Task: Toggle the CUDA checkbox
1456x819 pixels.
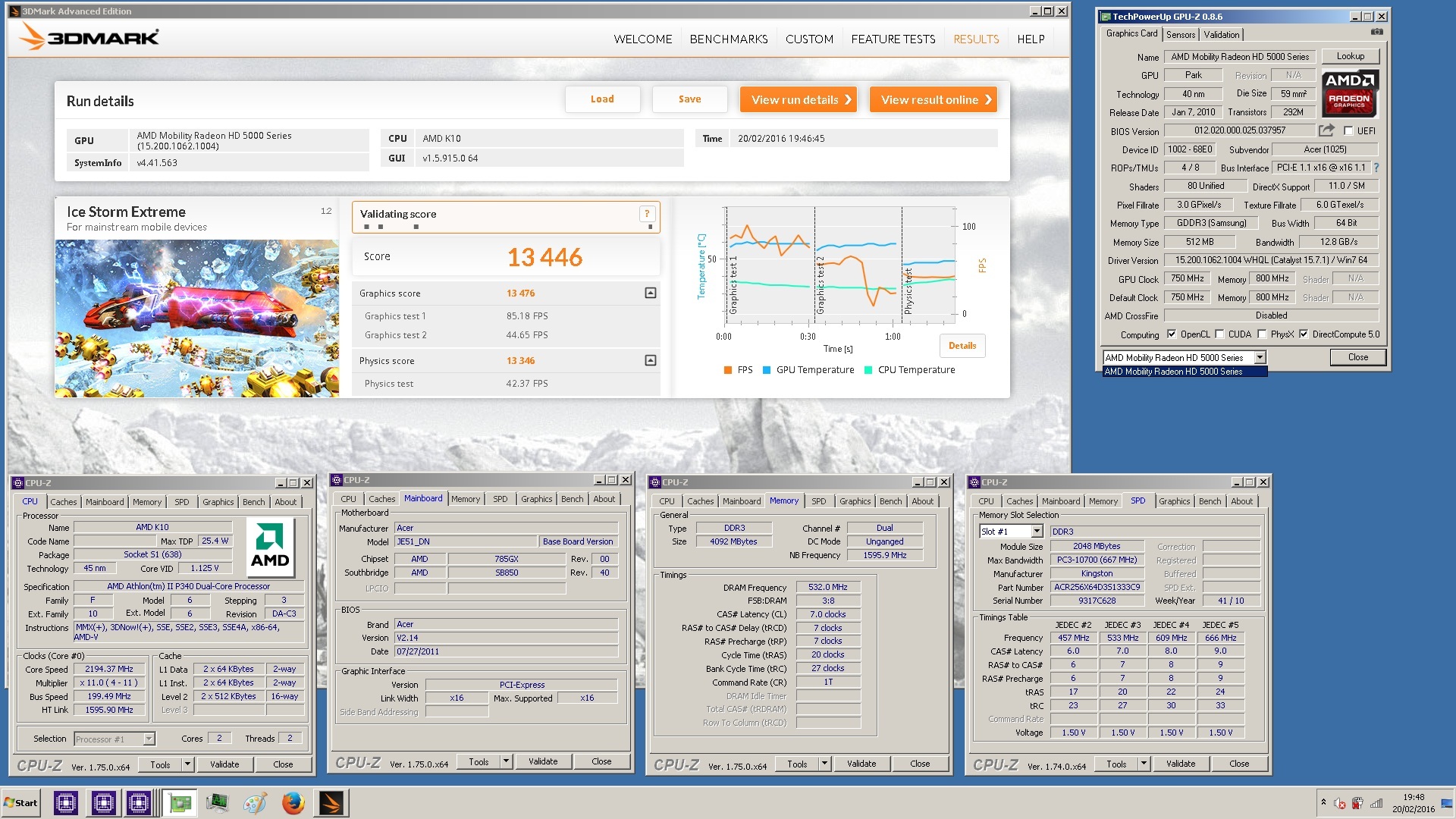Action: (1219, 334)
